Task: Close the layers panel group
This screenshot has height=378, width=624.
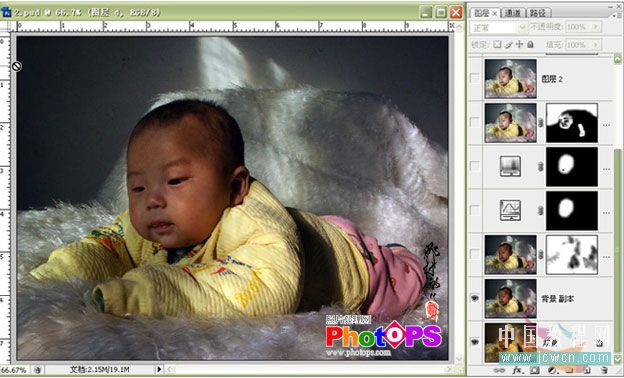Action: 620,6
